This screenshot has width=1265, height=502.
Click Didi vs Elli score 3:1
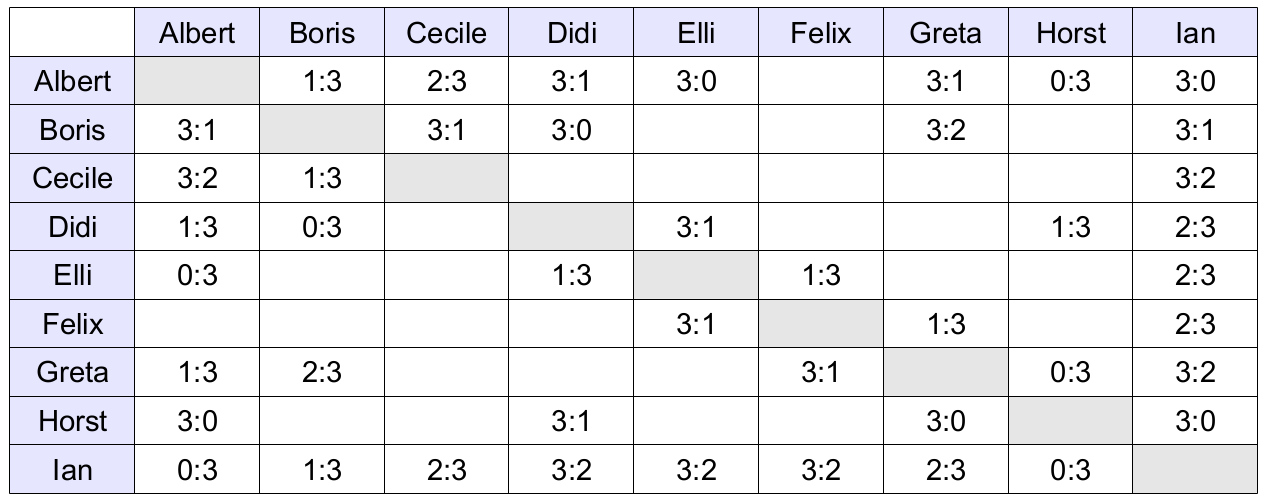[696, 227]
